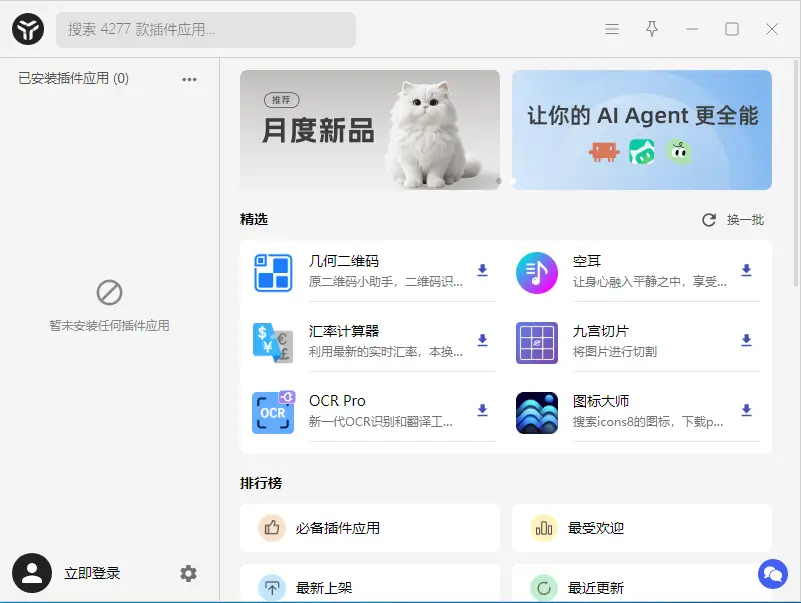This screenshot has width=801, height=603.
Task: Click thumbs-up icon of 必备插件应用
Action: 272,528
